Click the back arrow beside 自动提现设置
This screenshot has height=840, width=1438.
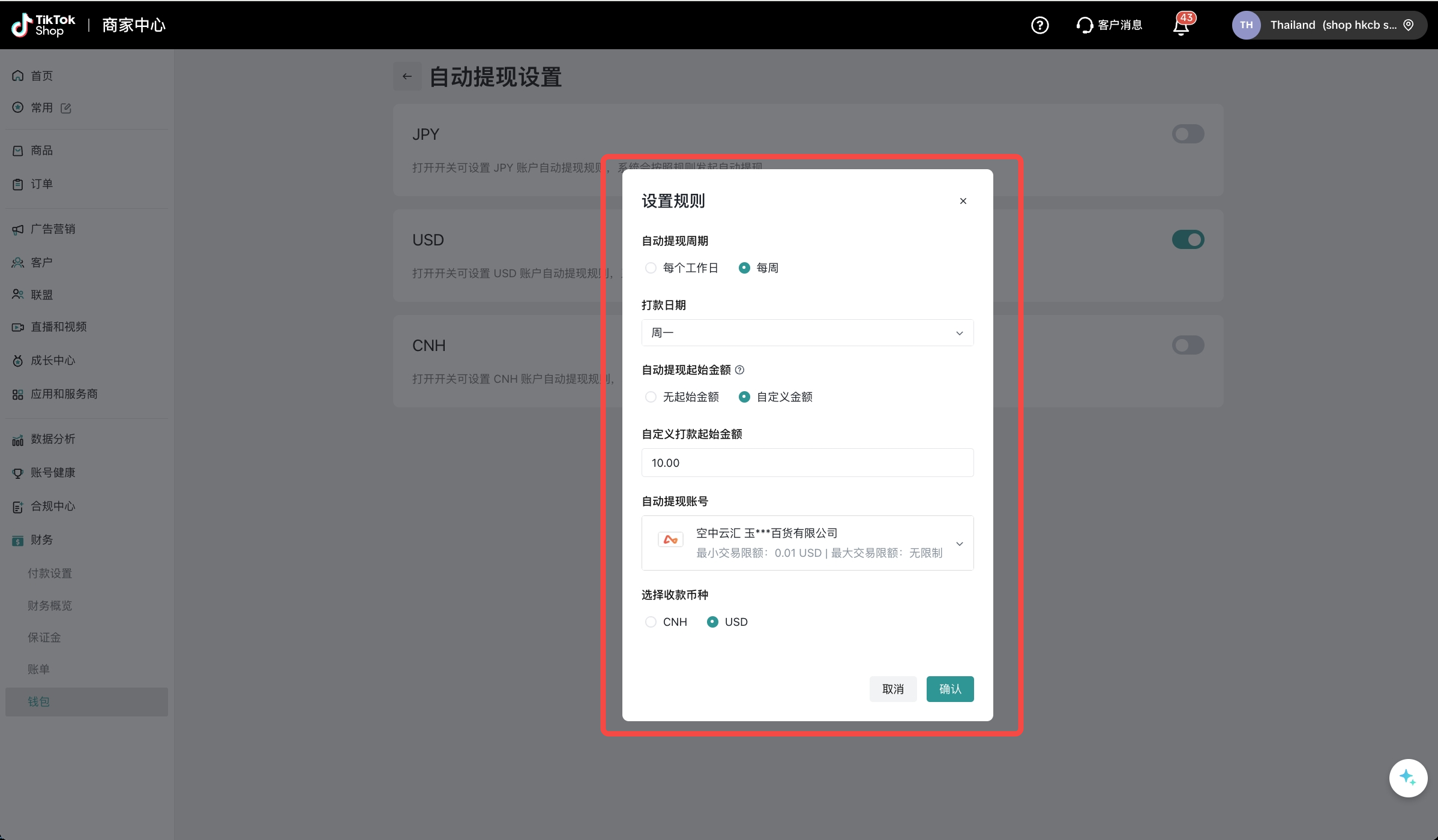[407, 76]
